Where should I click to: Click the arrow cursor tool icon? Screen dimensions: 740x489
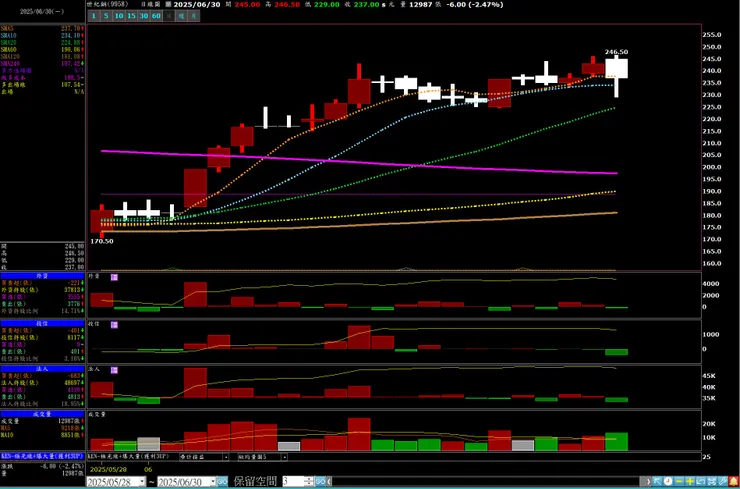[x=657, y=481]
